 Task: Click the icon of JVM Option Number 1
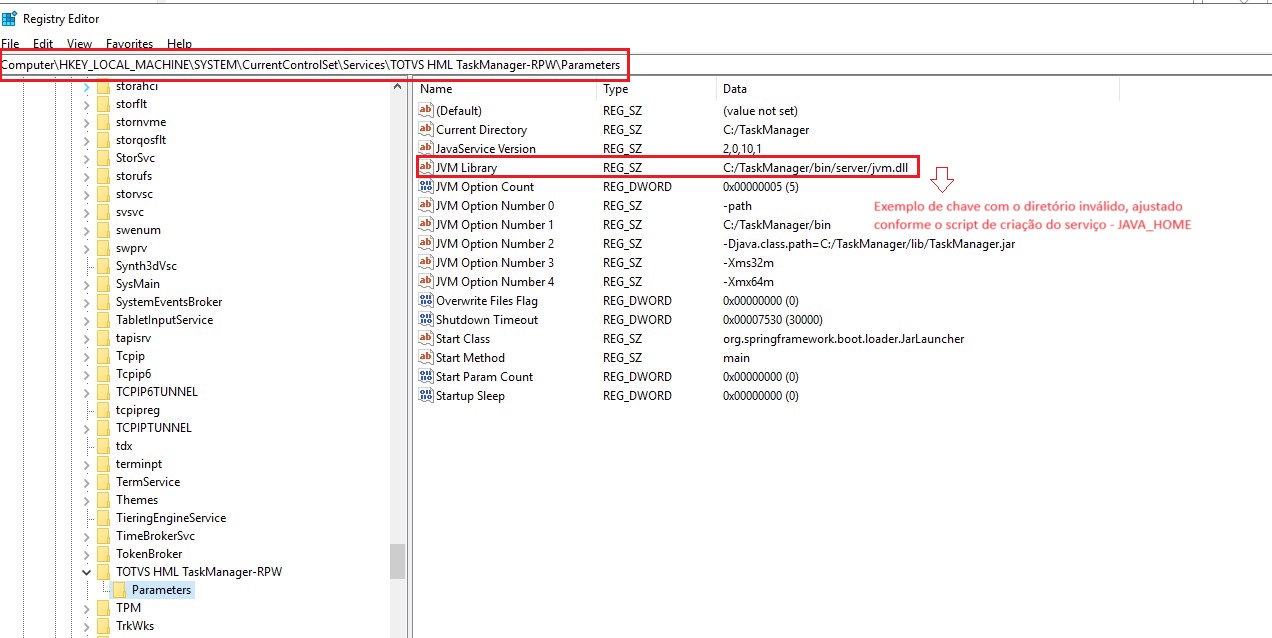[426, 225]
